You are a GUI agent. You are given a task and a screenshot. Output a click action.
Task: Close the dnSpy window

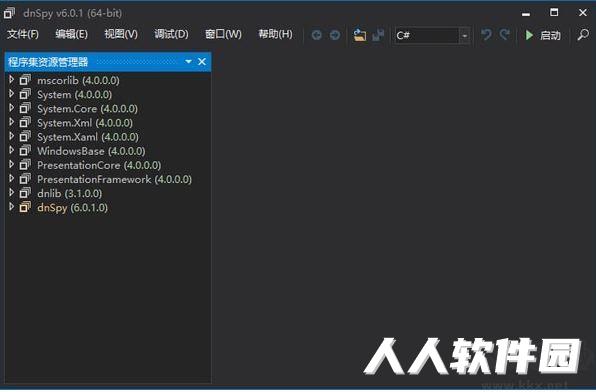click(x=583, y=13)
